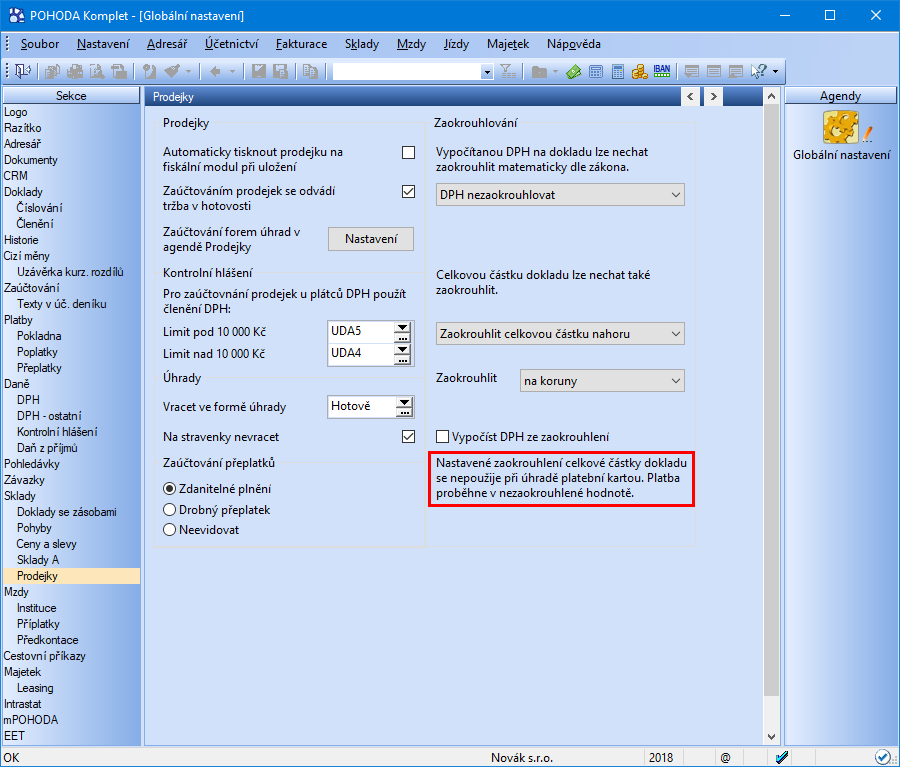Click scrollbar down arrow in settings panel
This screenshot has height=767, width=900.
pyautogui.click(x=771, y=737)
